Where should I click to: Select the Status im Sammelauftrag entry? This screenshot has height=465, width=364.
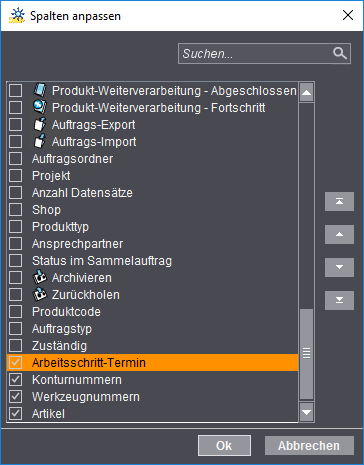(x=152, y=261)
